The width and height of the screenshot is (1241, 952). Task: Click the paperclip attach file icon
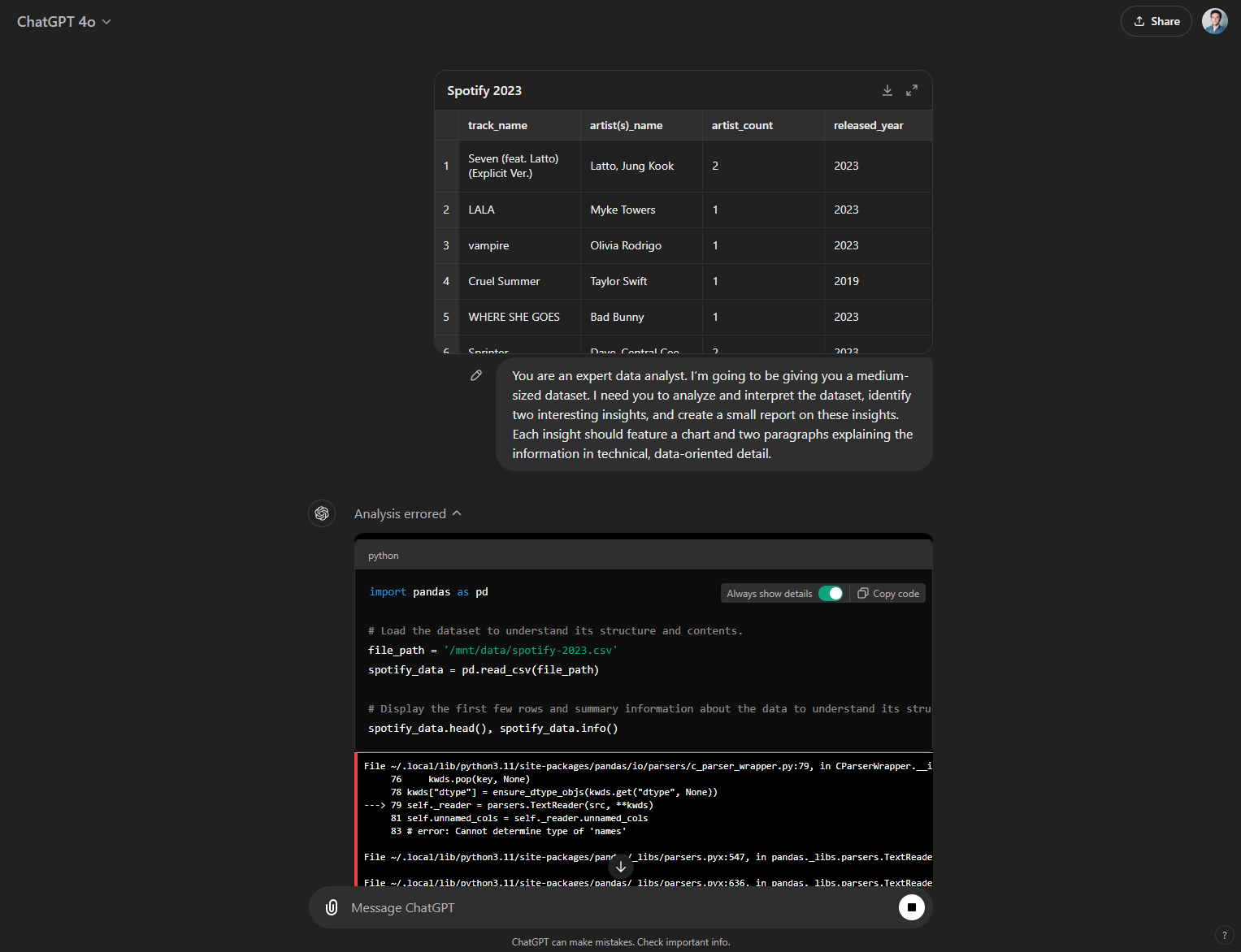coord(332,907)
